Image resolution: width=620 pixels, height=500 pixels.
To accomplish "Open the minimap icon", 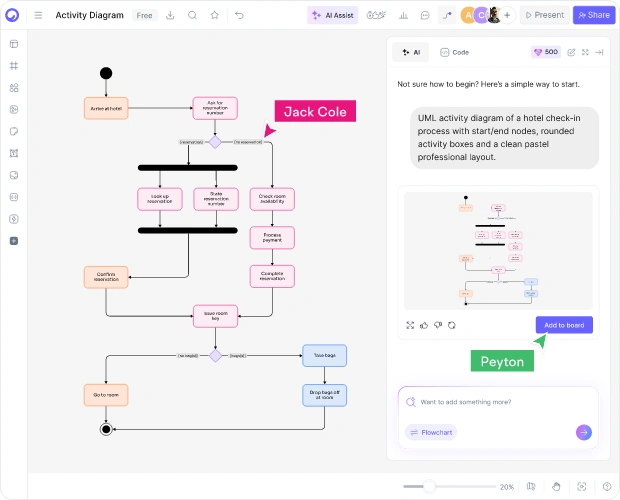I will coord(531,487).
